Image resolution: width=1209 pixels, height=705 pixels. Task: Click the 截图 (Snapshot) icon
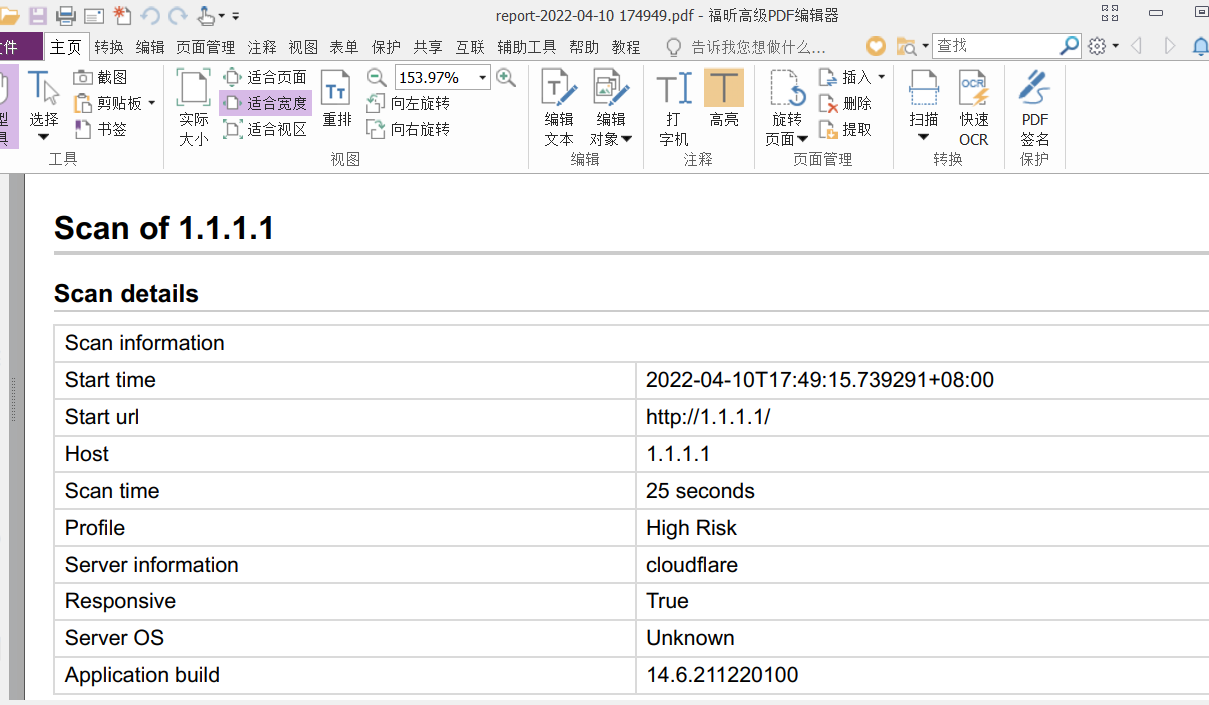point(84,77)
